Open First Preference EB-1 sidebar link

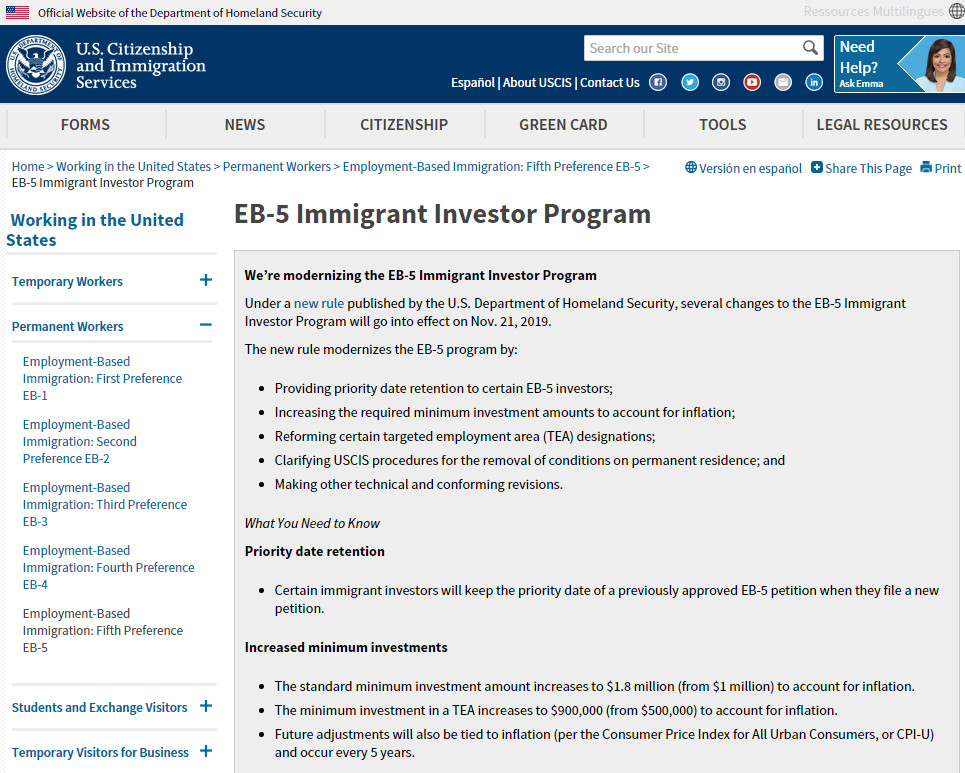[102, 378]
